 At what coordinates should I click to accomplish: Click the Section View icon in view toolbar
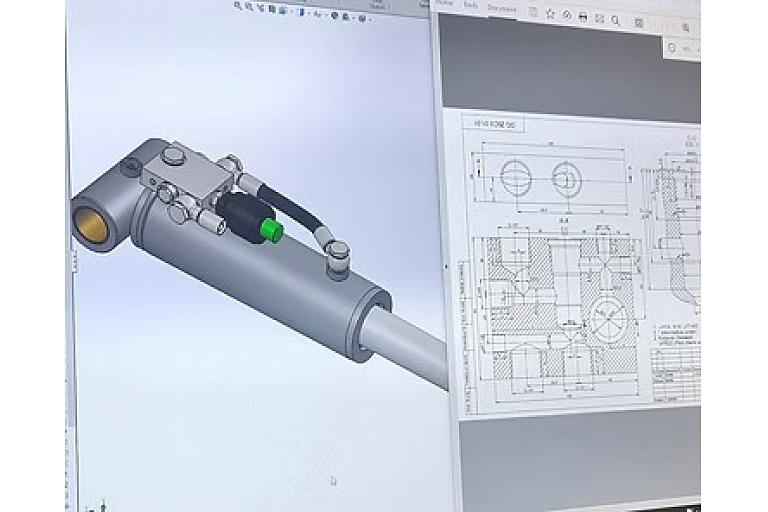272,7
